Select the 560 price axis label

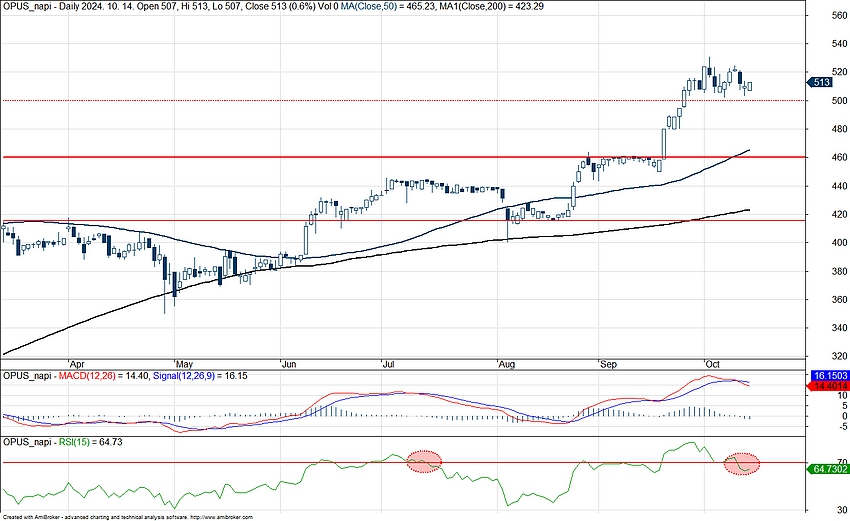coord(840,15)
